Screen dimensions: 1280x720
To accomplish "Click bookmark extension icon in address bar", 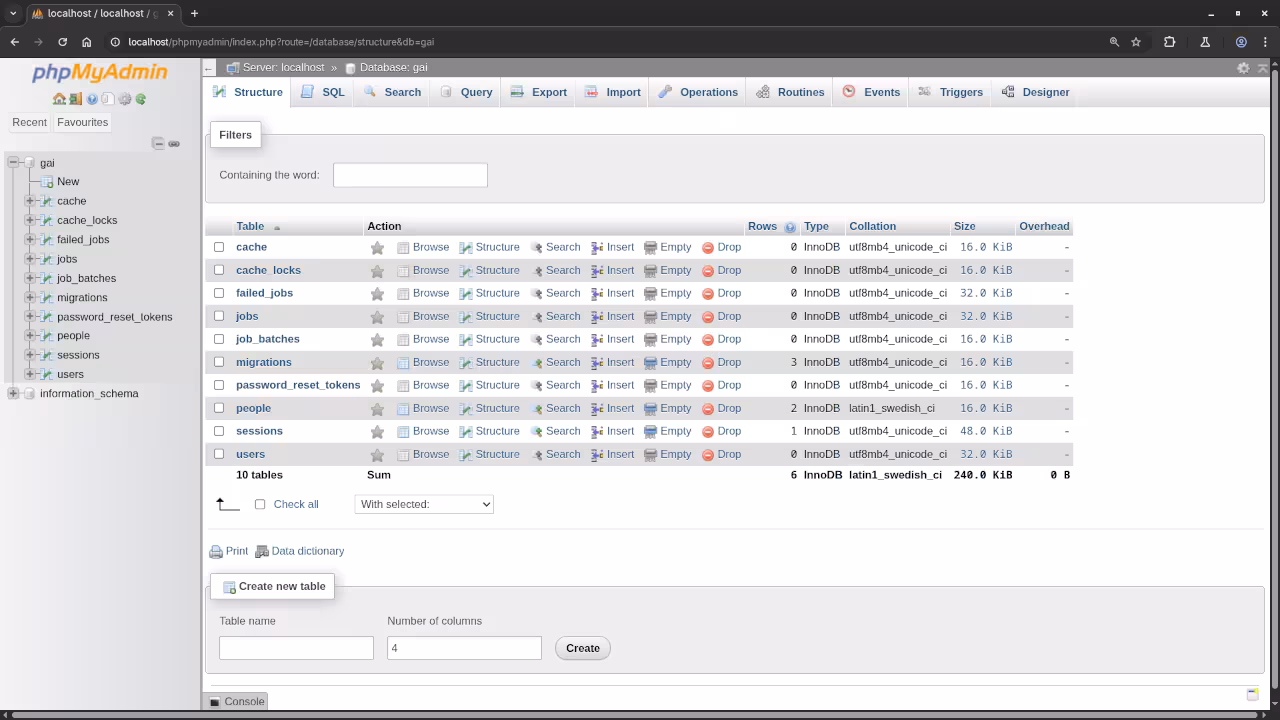I will [1136, 42].
